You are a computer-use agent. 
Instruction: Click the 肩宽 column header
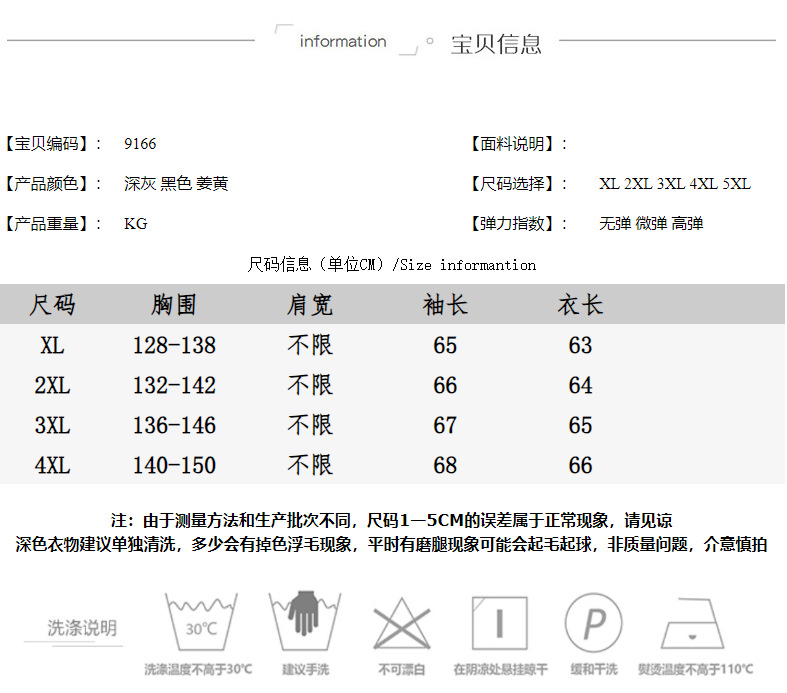click(x=310, y=305)
